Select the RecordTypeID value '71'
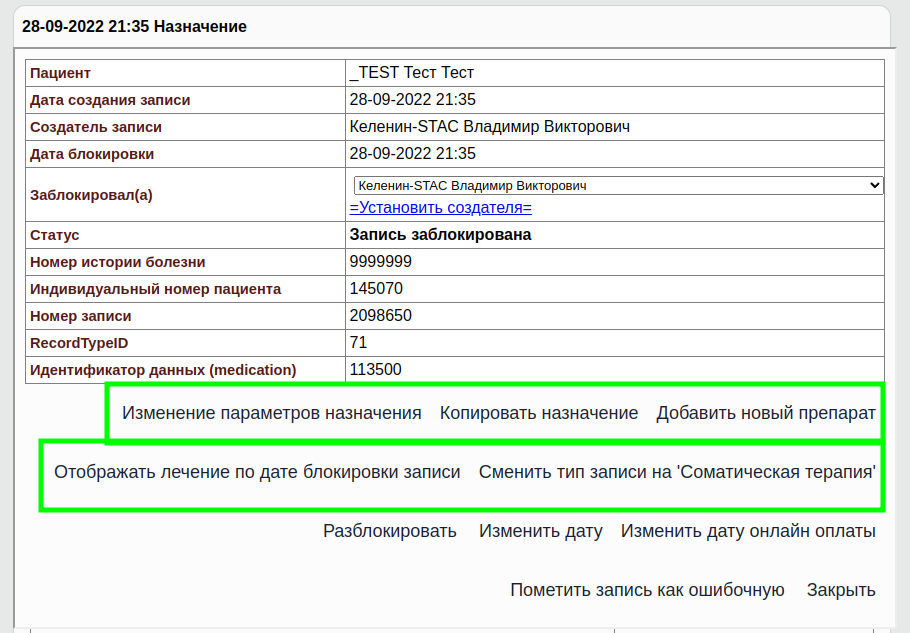The image size is (910, 633). pyautogui.click(x=359, y=343)
